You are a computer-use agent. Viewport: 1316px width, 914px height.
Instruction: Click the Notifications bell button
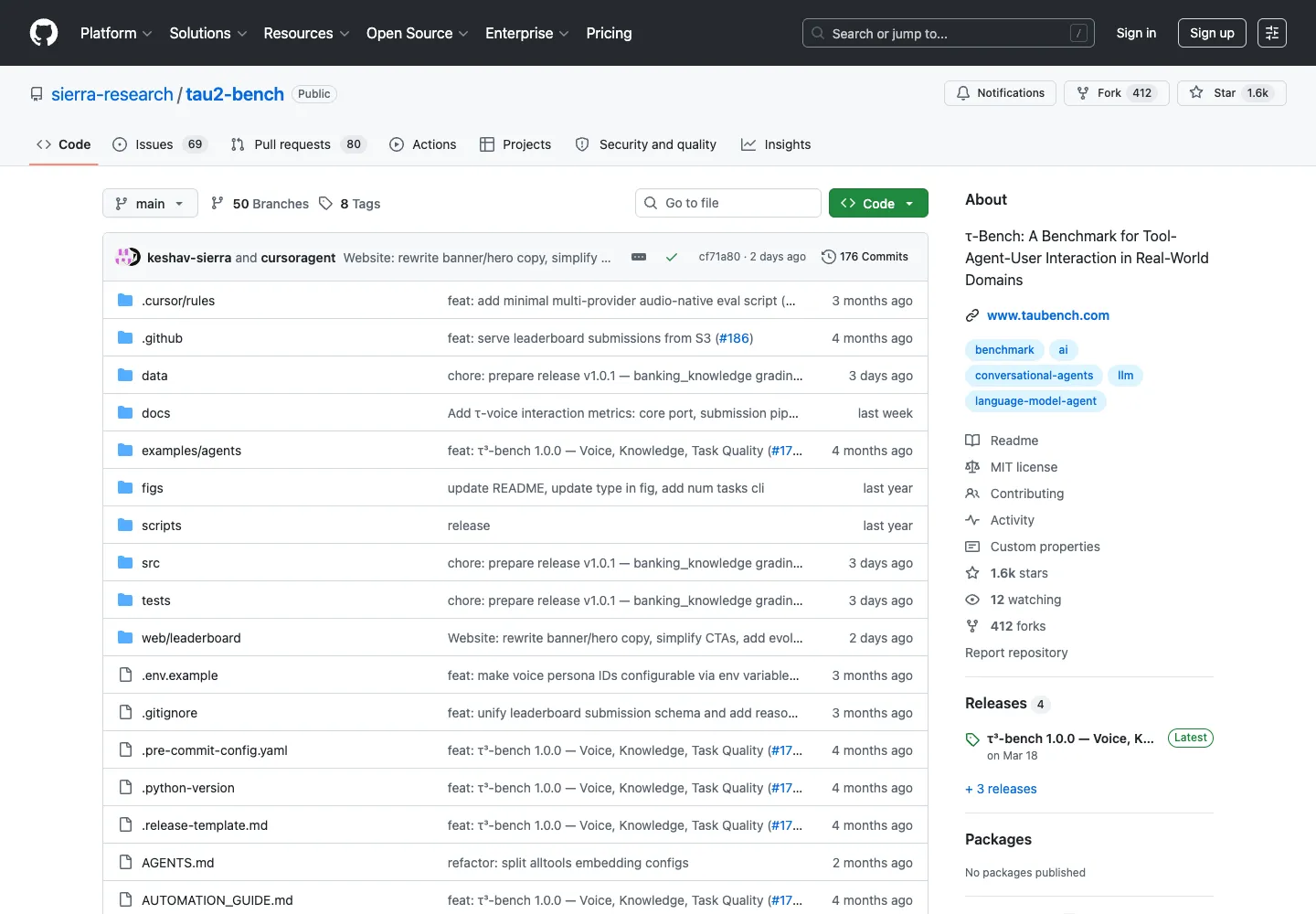pos(1000,93)
